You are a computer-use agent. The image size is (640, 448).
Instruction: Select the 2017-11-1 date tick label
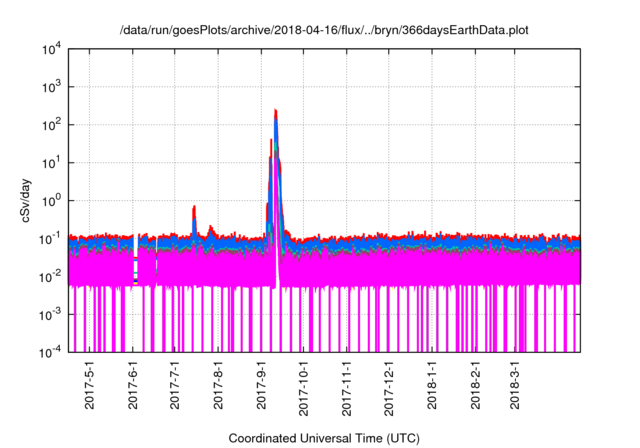pyautogui.click(x=347, y=388)
